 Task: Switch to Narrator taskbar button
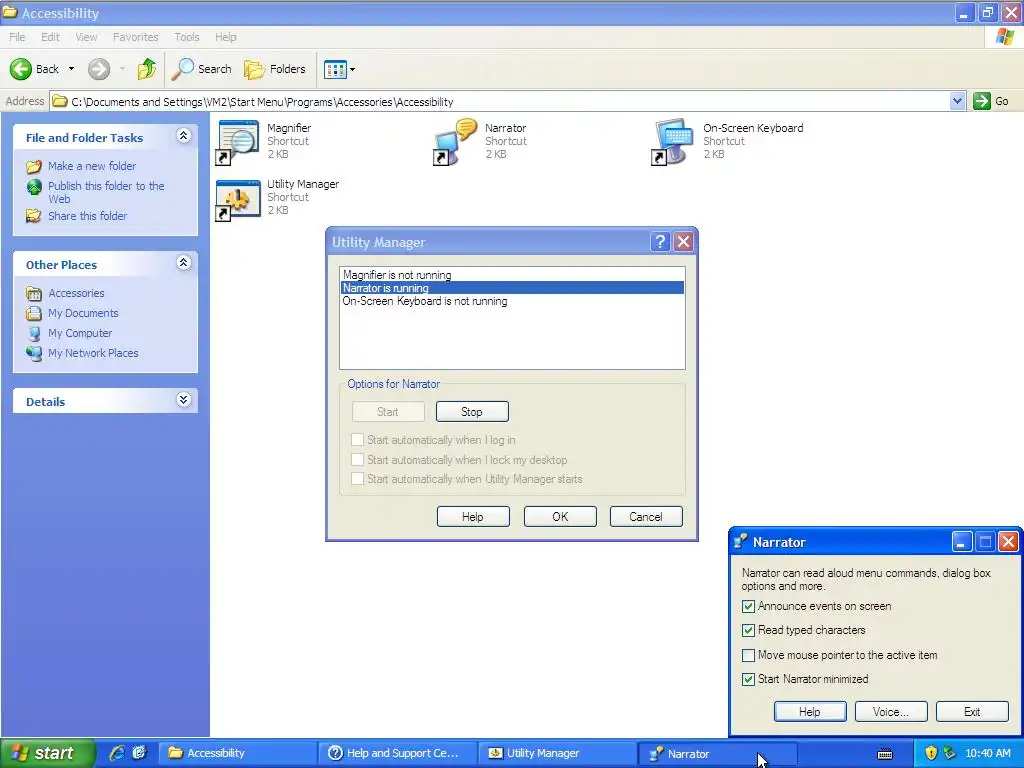click(717, 754)
